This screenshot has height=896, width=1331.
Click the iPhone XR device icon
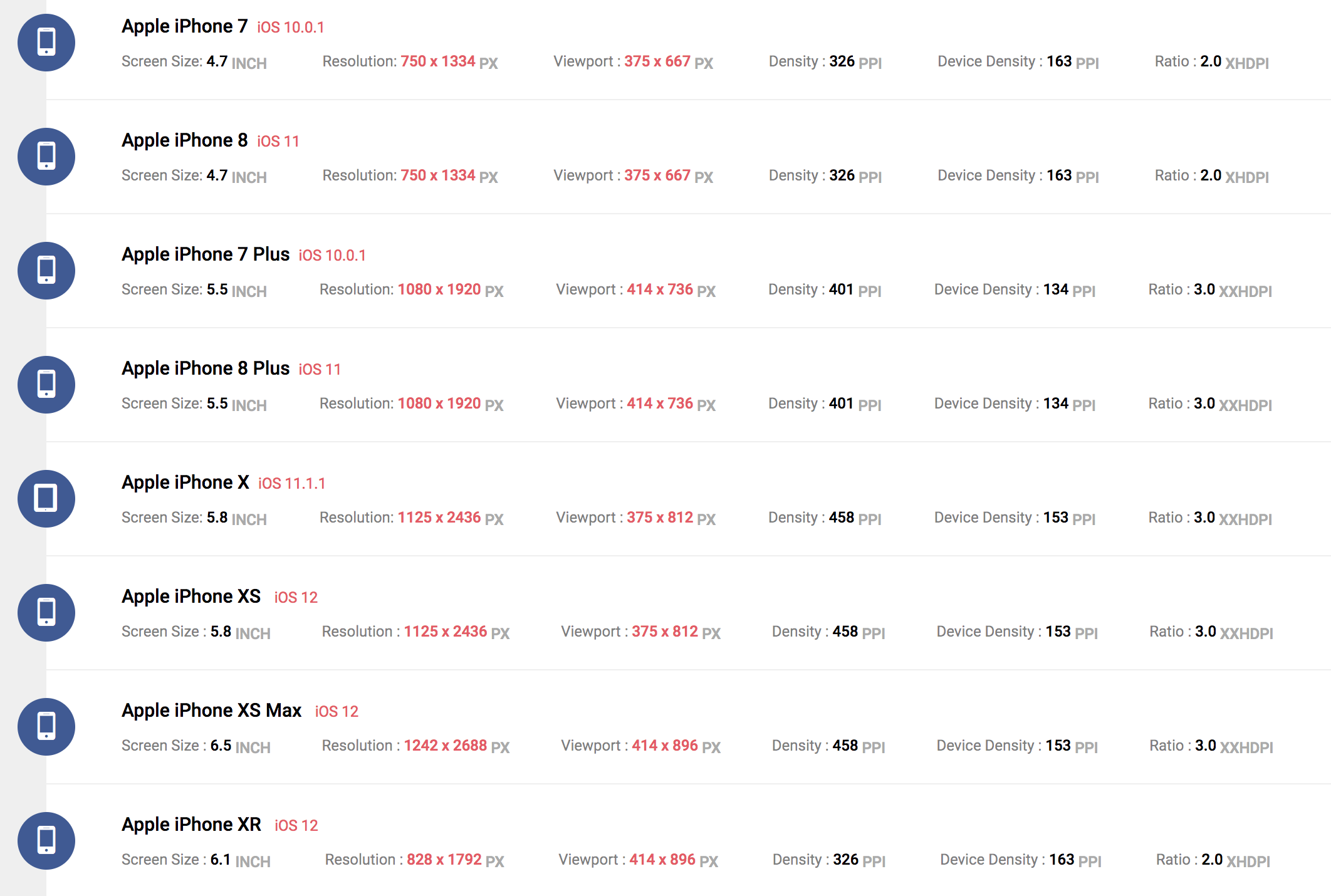(46, 841)
